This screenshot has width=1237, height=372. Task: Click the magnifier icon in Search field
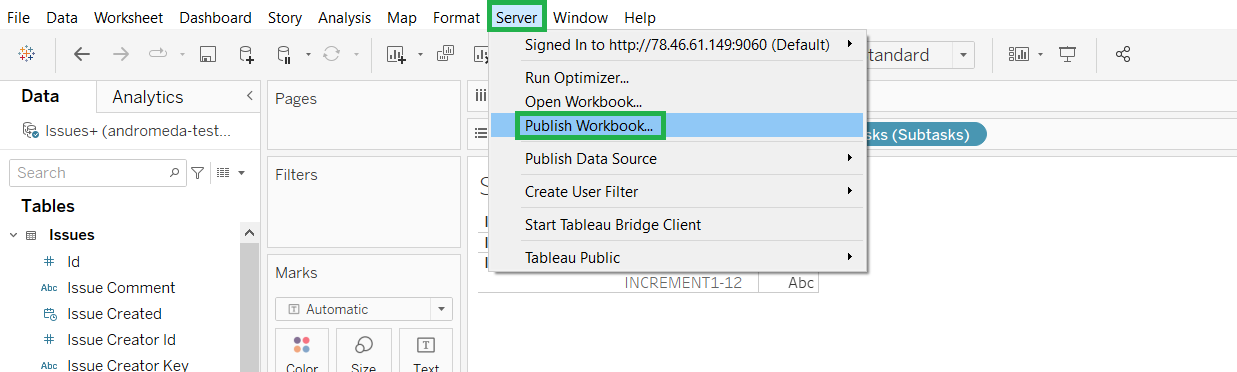coord(175,173)
